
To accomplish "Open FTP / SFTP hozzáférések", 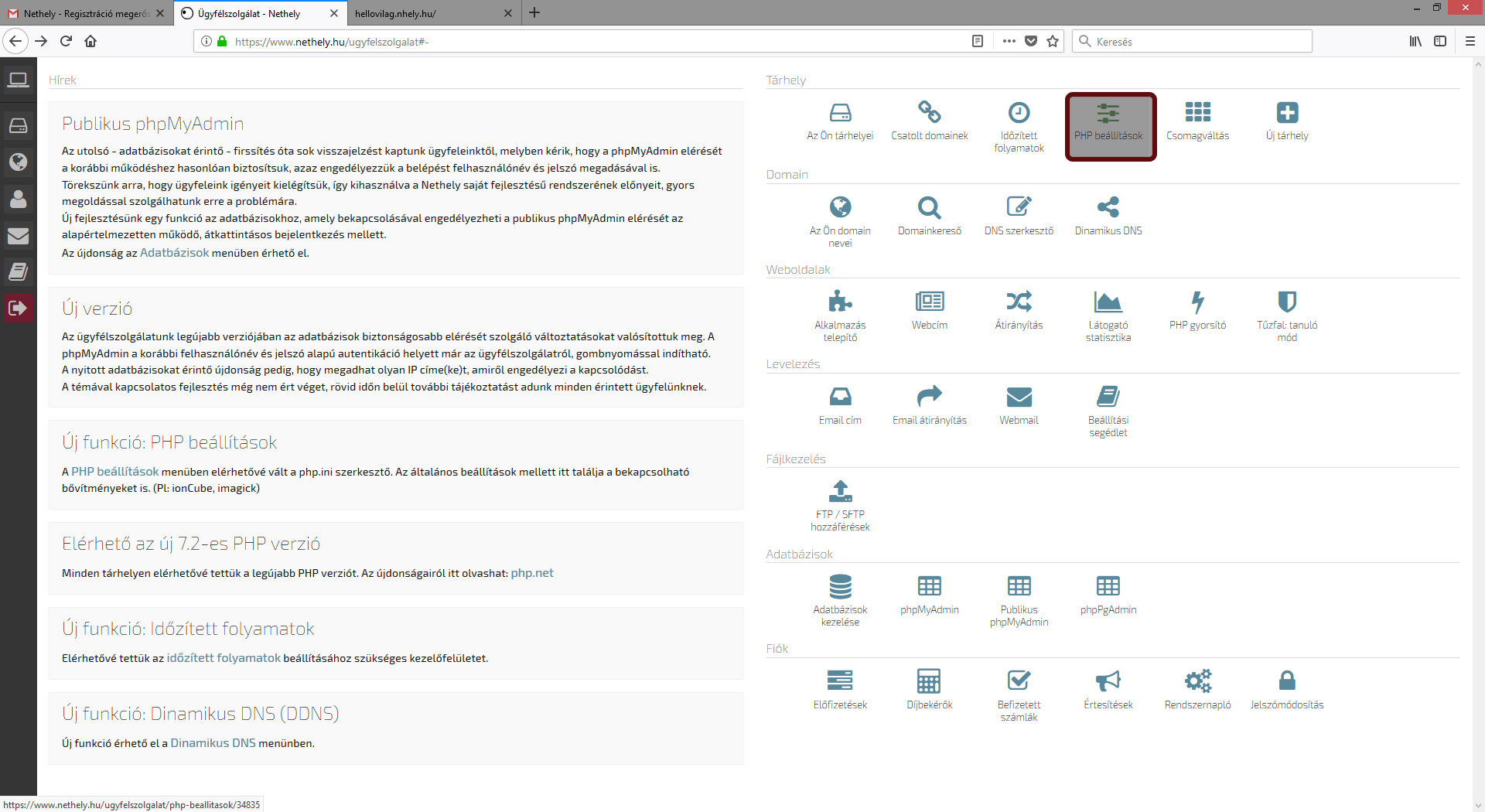I will (840, 492).
